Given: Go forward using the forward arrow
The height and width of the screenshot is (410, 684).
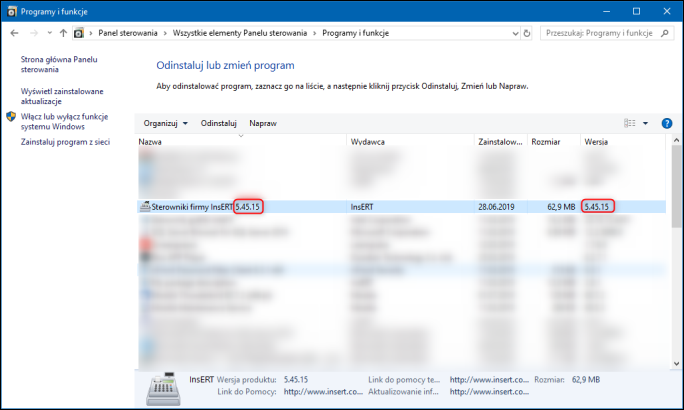Looking at the screenshot, I should (34, 33).
